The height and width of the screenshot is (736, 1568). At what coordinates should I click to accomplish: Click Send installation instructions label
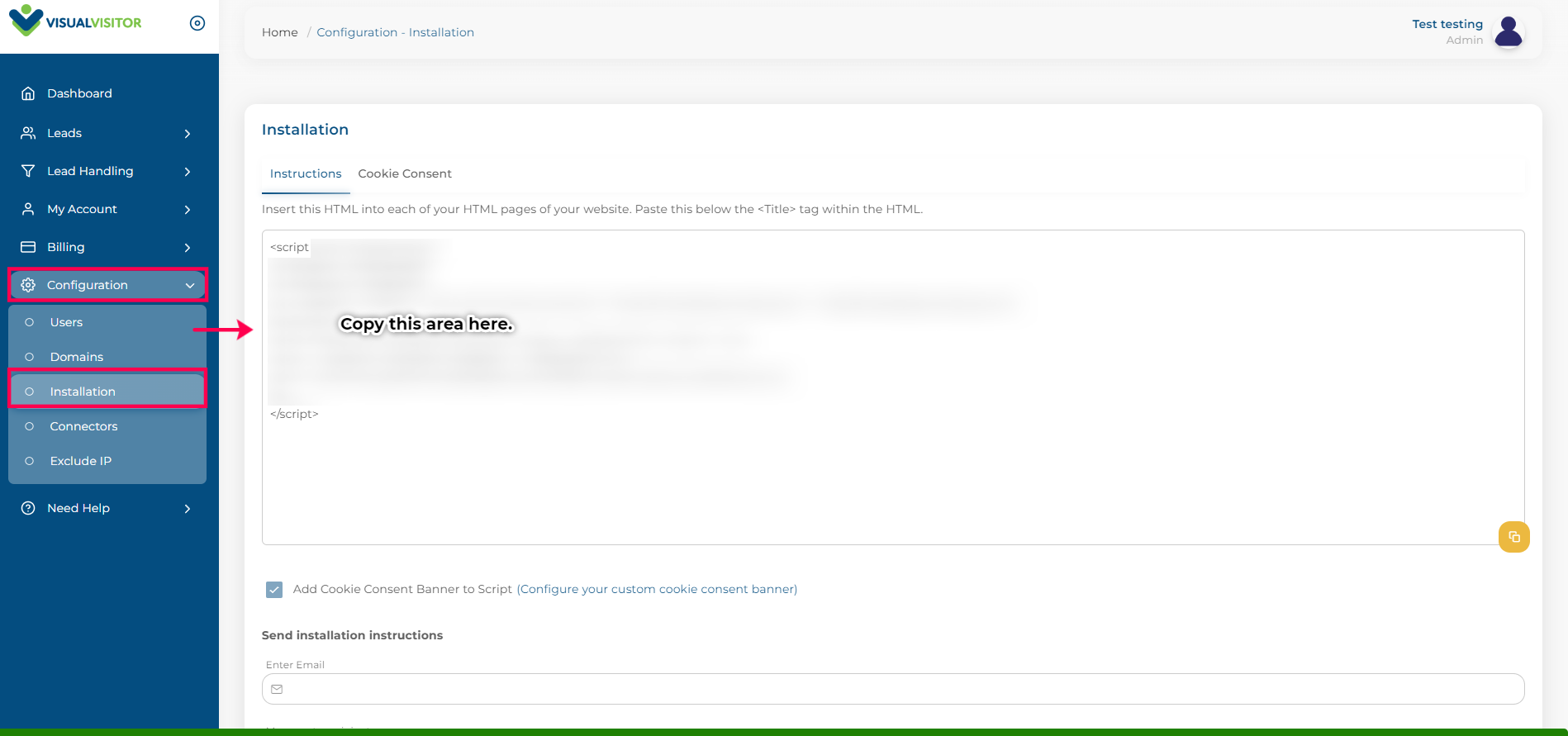click(352, 635)
